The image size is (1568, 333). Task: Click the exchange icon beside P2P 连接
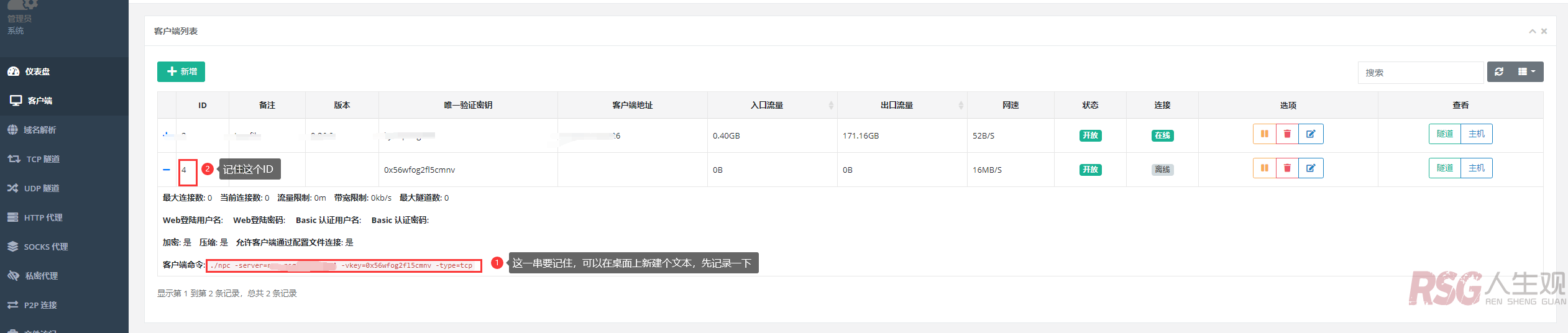coord(12,305)
